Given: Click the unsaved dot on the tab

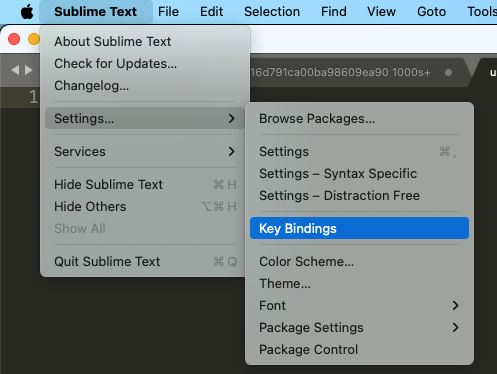Looking at the screenshot, I should coord(448,72).
